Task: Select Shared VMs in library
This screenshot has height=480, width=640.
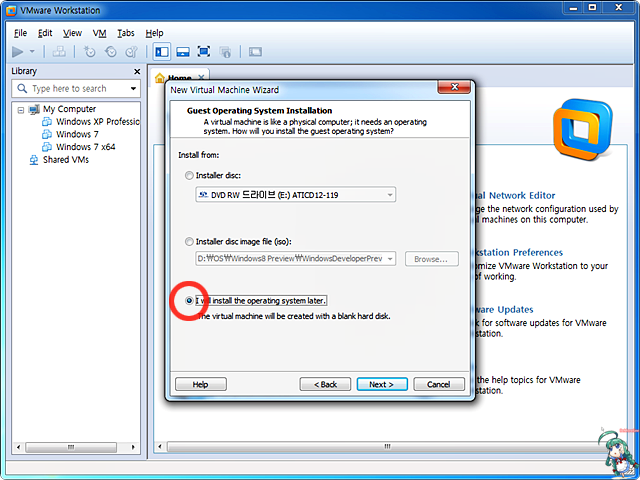Action: 66,160
